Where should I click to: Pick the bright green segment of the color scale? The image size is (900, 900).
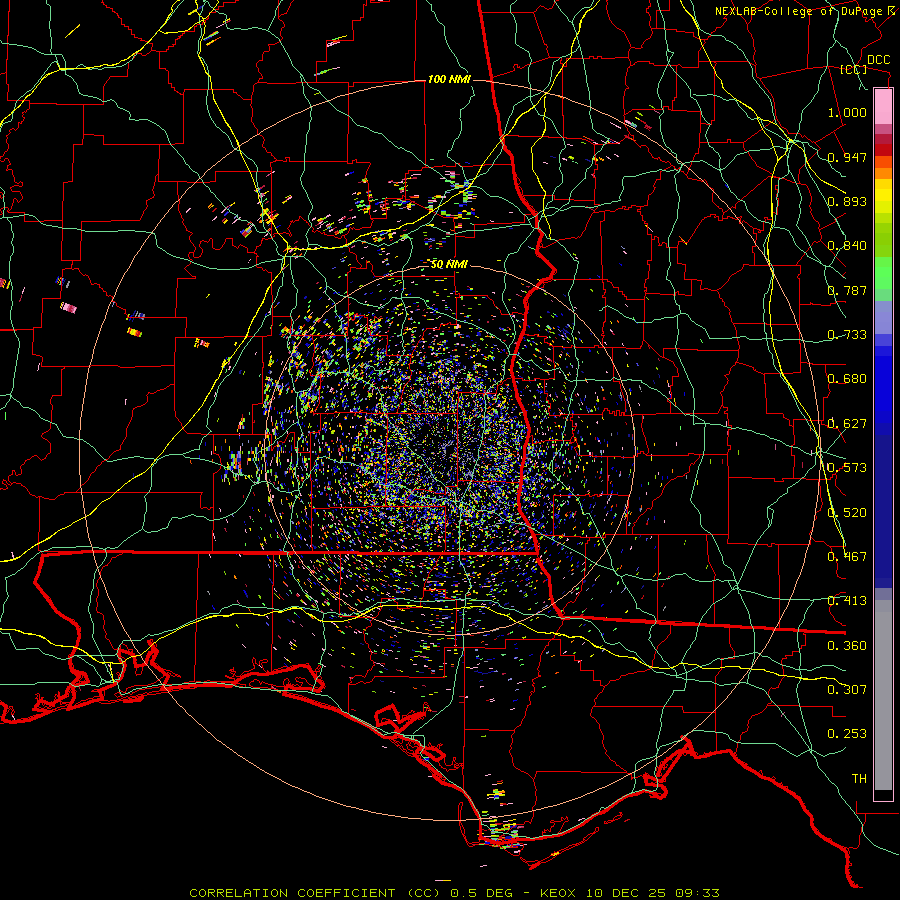[883, 273]
